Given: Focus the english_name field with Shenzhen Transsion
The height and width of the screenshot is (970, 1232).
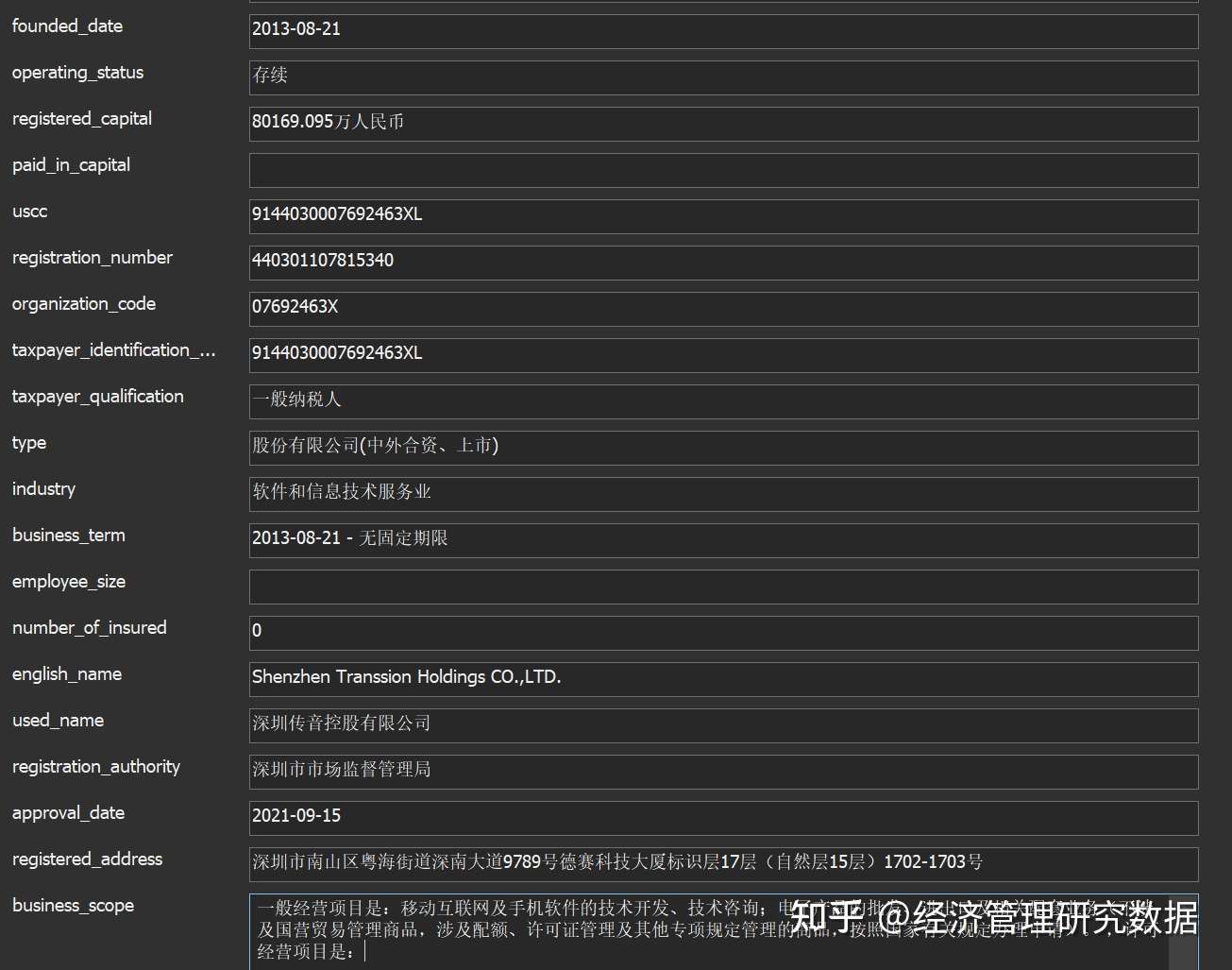Looking at the screenshot, I should tap(723, 678).
